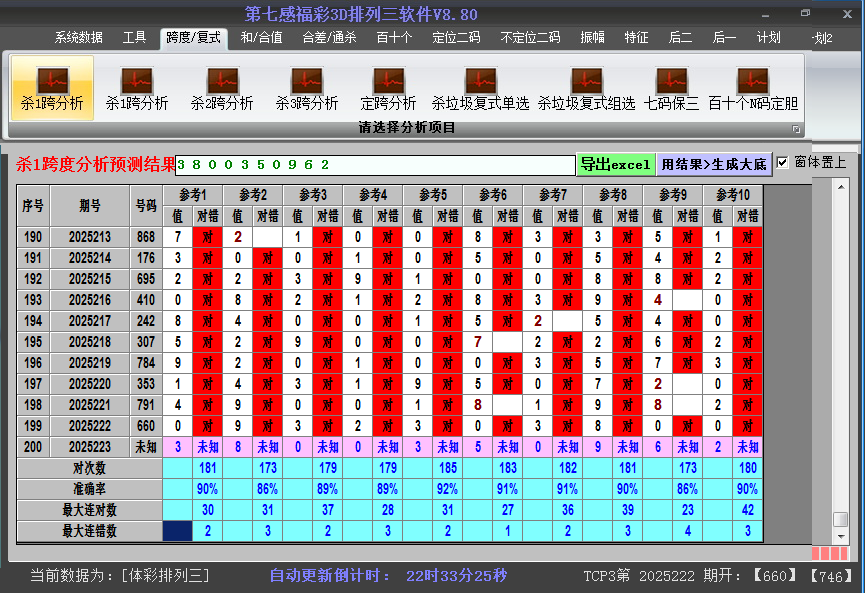865x593 pixels.
Task: Open the highlighted 杀1跨分析 tool icon
Action: pos(52,87)
